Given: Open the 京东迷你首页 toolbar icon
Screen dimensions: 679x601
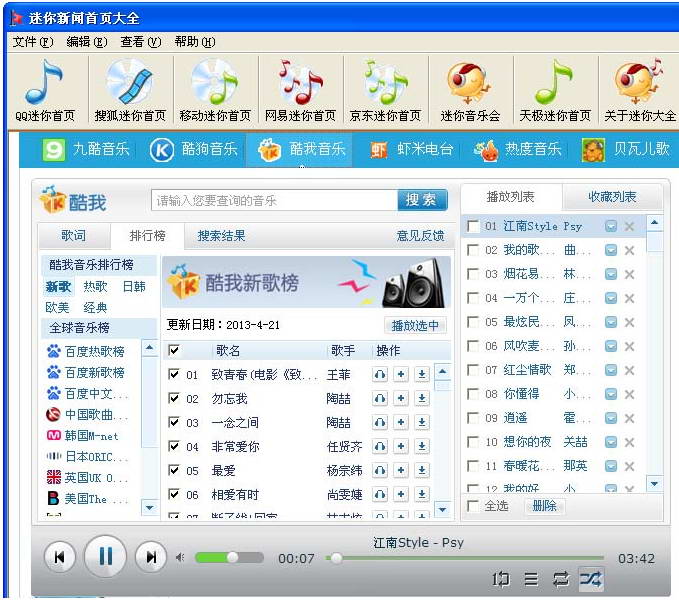Looking at the screenshot, I should (385, 91).
